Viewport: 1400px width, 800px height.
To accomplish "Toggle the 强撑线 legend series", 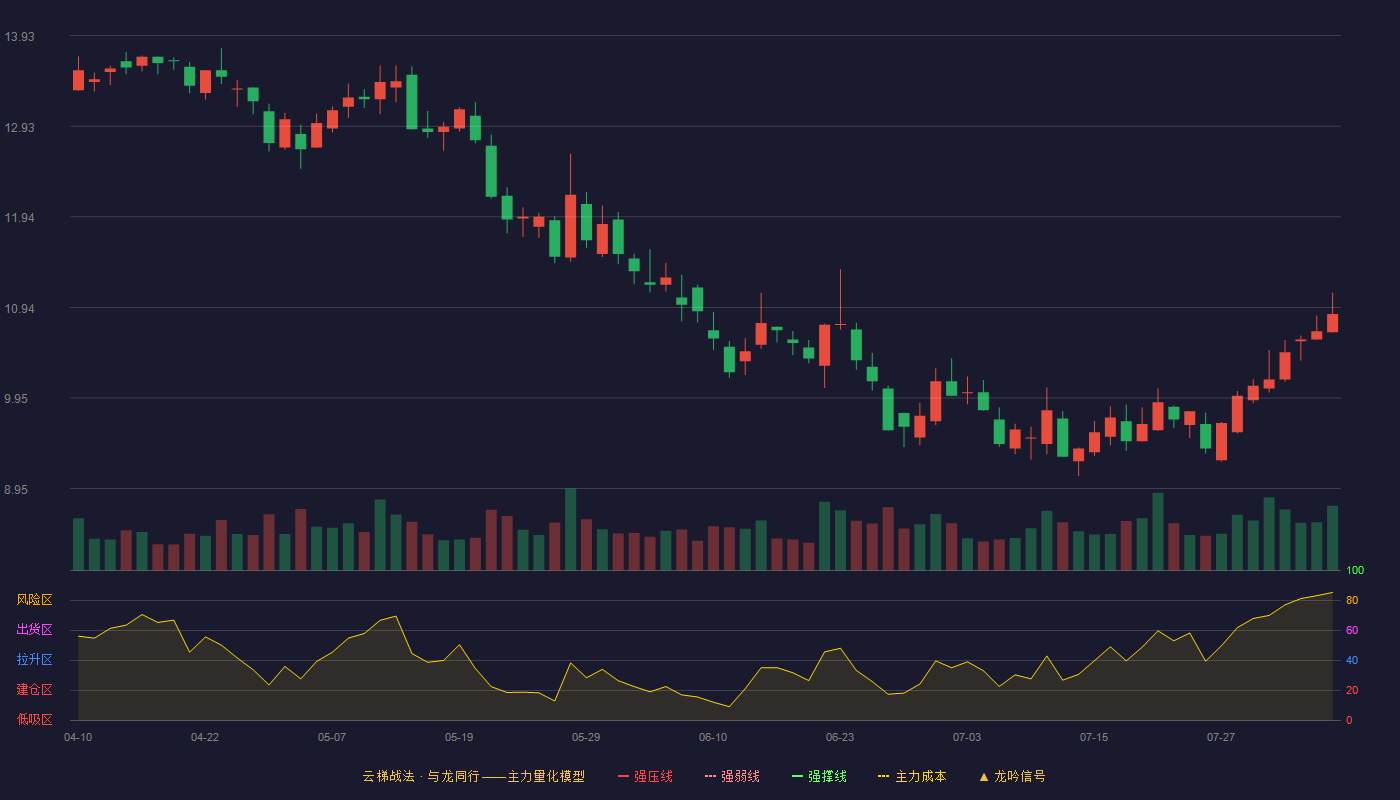I will coord(819,776).
